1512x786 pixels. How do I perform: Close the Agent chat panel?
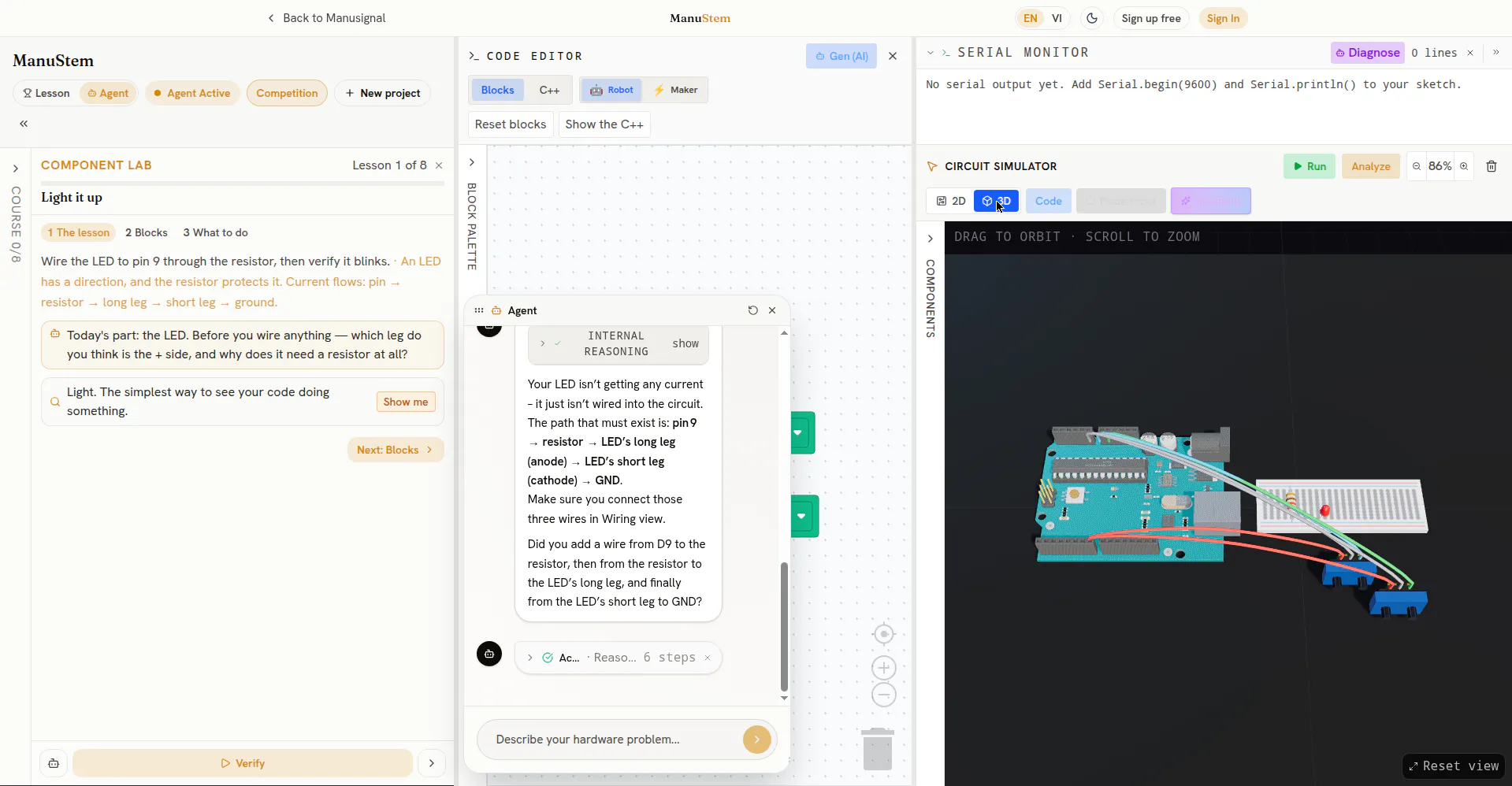772,310
